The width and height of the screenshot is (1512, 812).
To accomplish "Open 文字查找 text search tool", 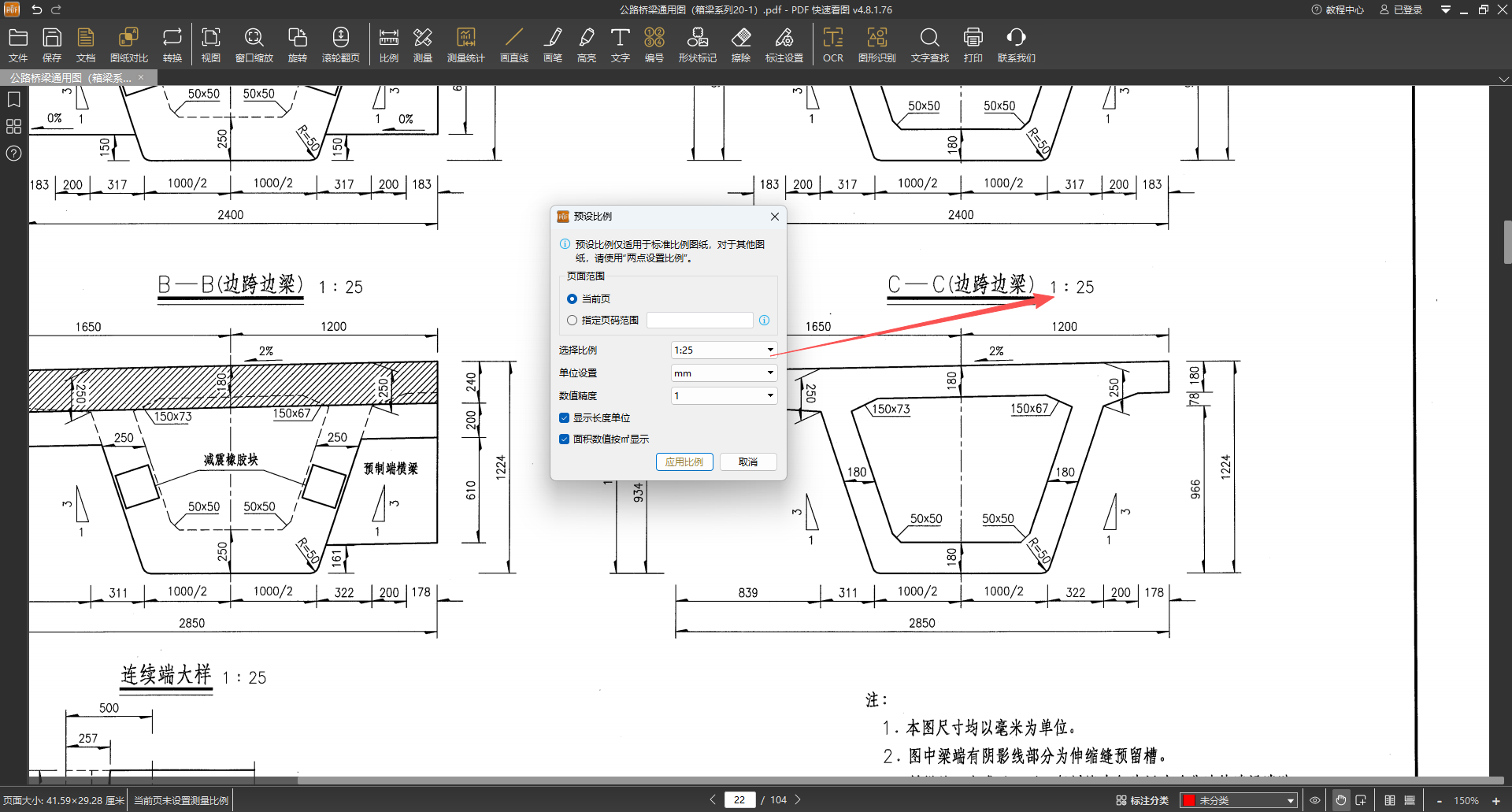I will 929,45.
